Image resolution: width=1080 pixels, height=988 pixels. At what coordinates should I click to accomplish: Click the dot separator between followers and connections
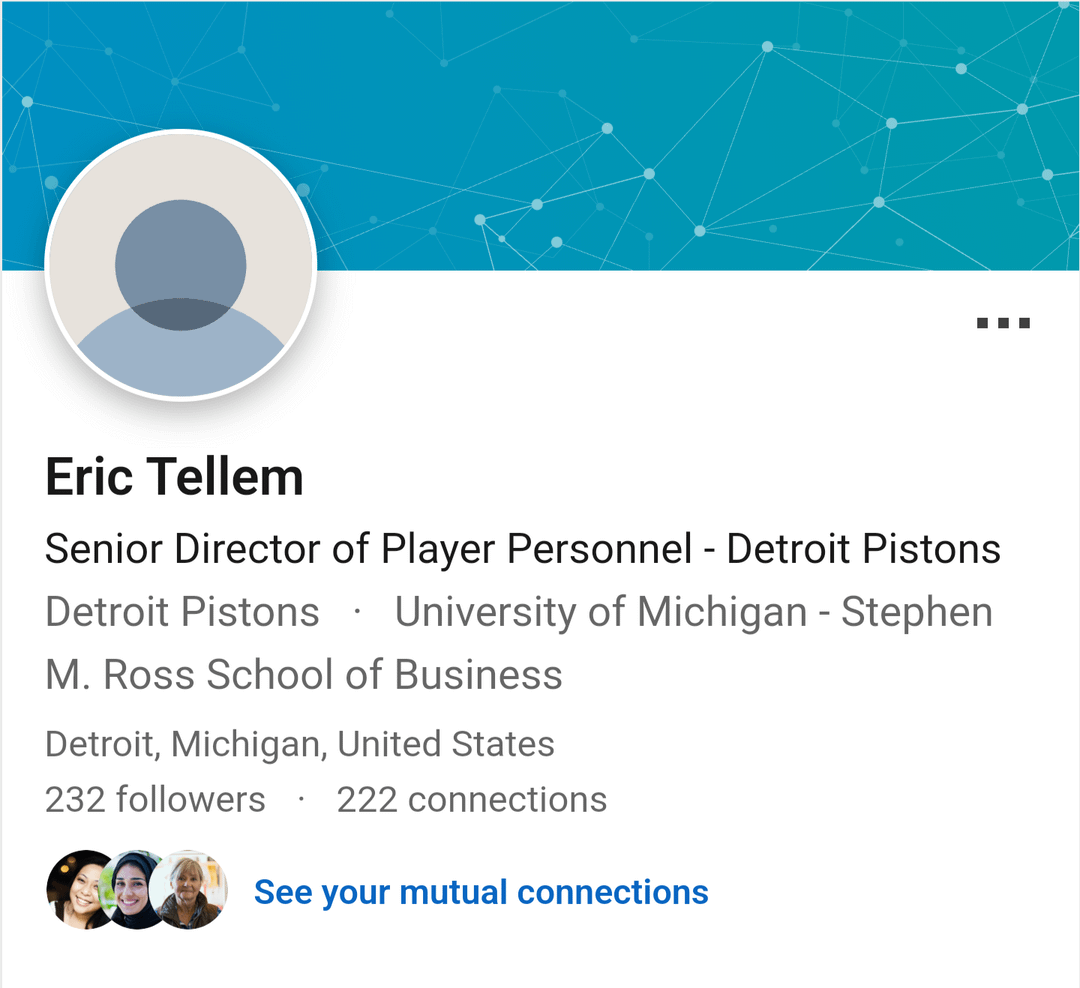point(301,799)
